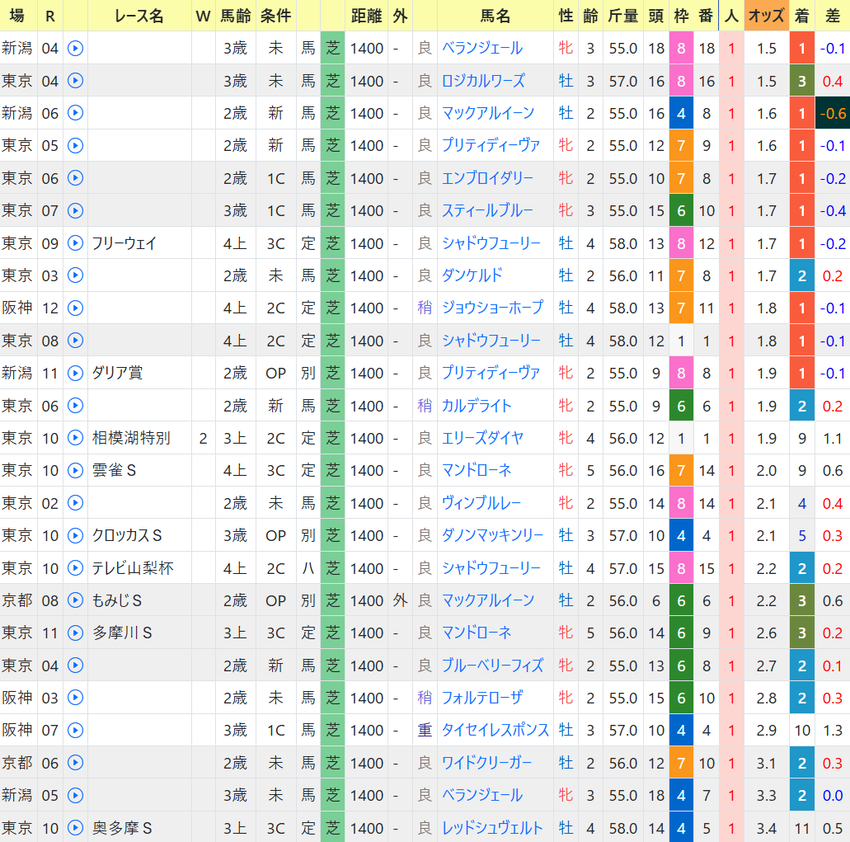850x842 pixels.
Task: Click the 場 column header
Action: (x=17, y=15)
